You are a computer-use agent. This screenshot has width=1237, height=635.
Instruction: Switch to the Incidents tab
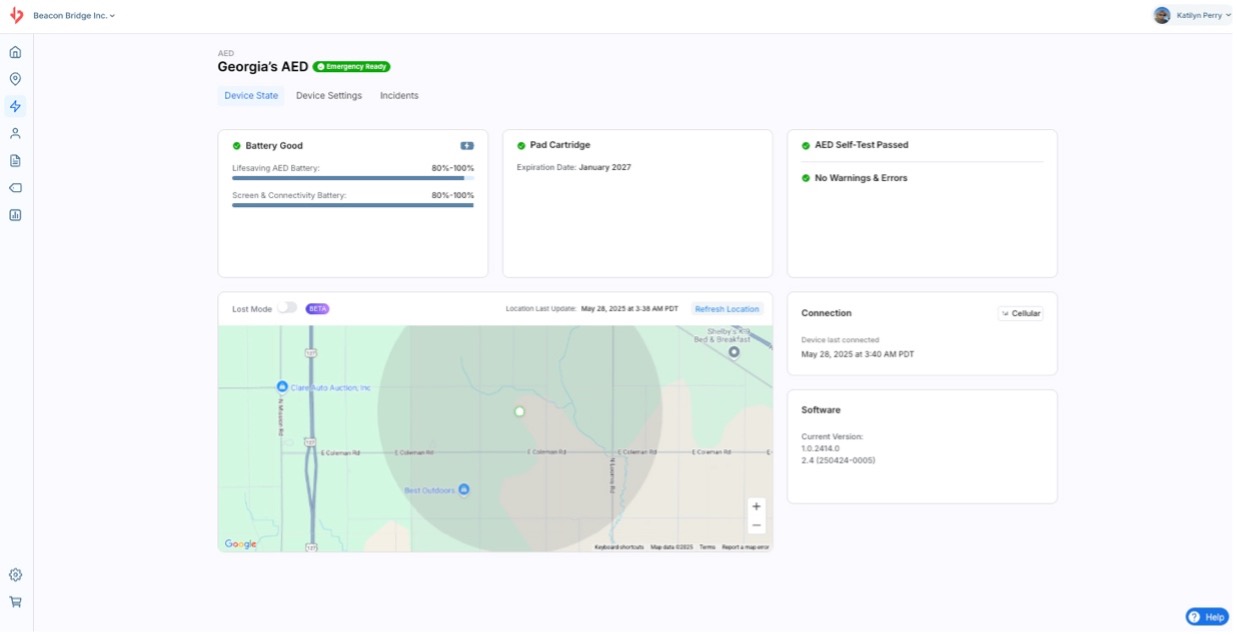399,96
